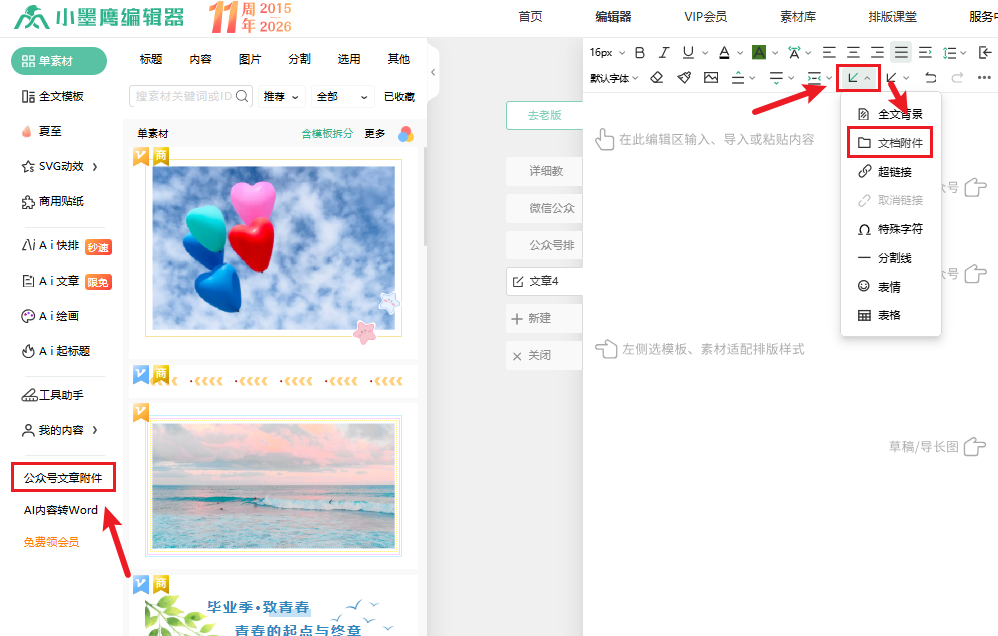Click paragraph spacing after icon
This screenshot has height=636, width=998.
[776, 78]
